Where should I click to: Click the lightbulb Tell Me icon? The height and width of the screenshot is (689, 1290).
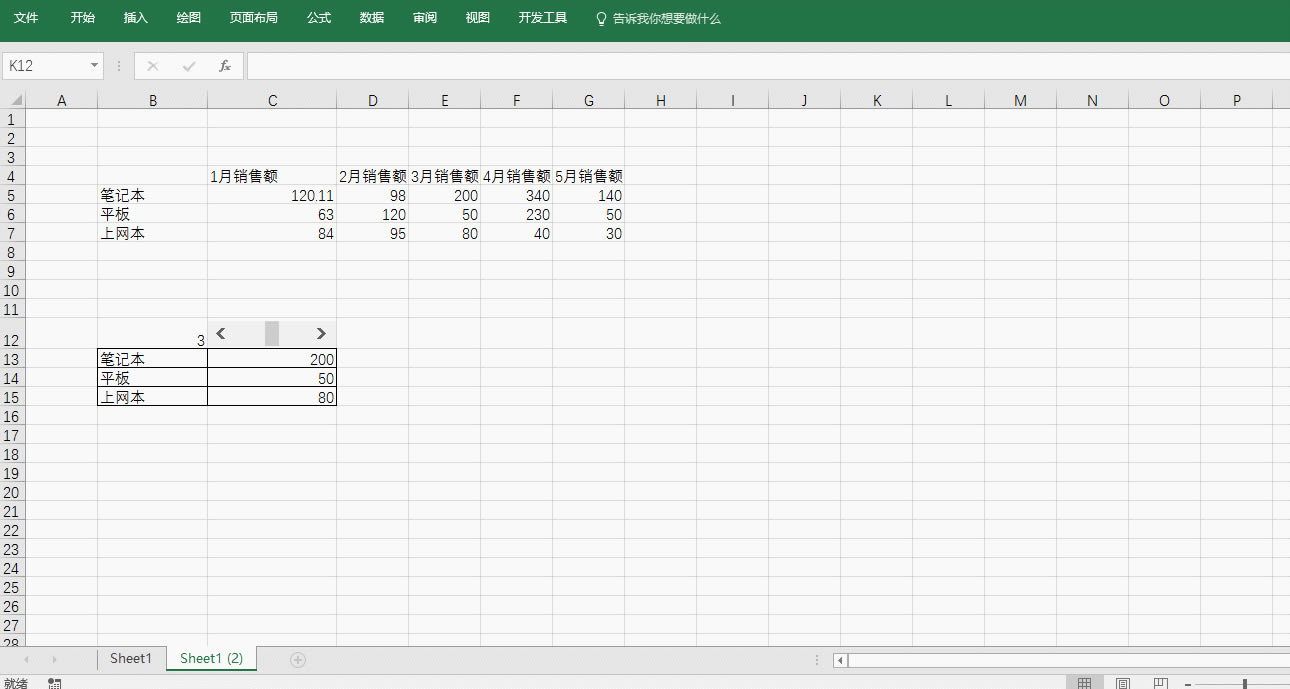601,18
